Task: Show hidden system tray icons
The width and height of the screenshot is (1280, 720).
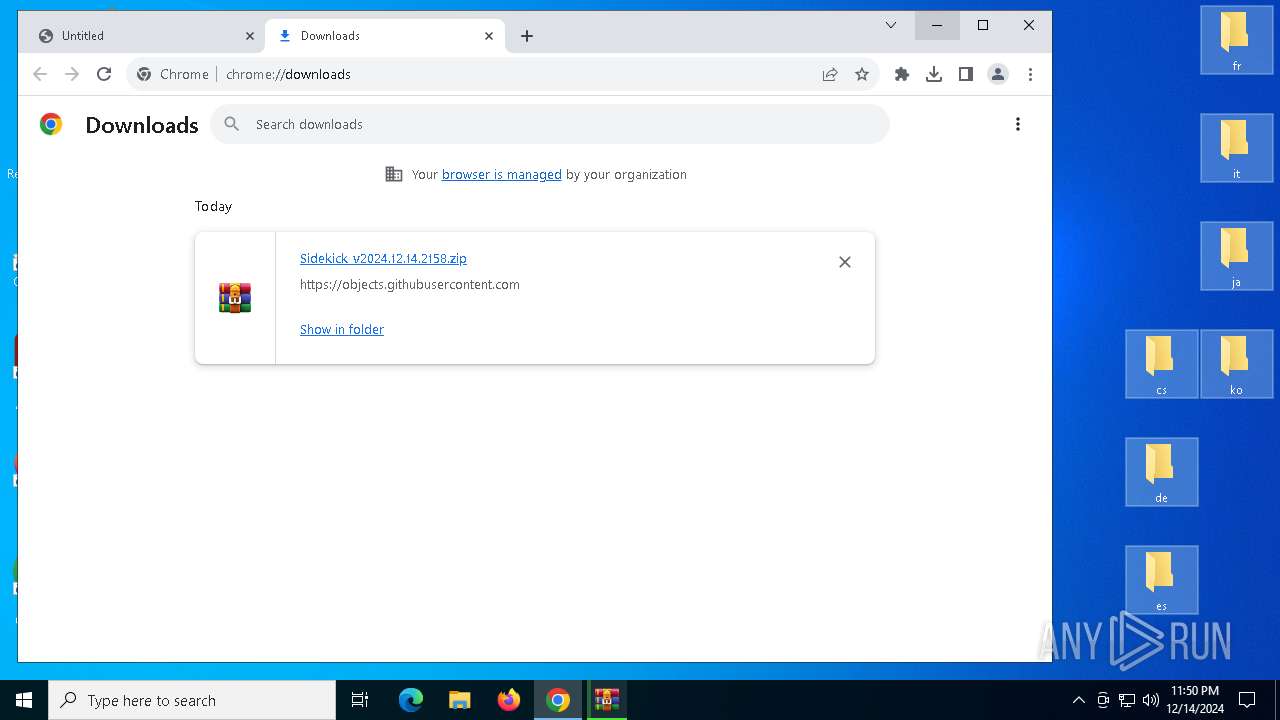Action: pos(1078,700)
